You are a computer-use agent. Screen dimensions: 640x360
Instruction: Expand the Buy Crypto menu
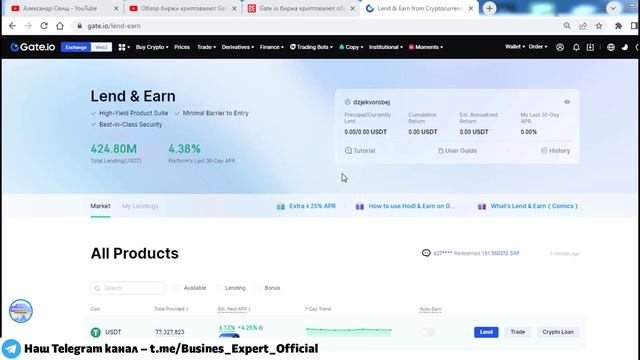[152, 47]
